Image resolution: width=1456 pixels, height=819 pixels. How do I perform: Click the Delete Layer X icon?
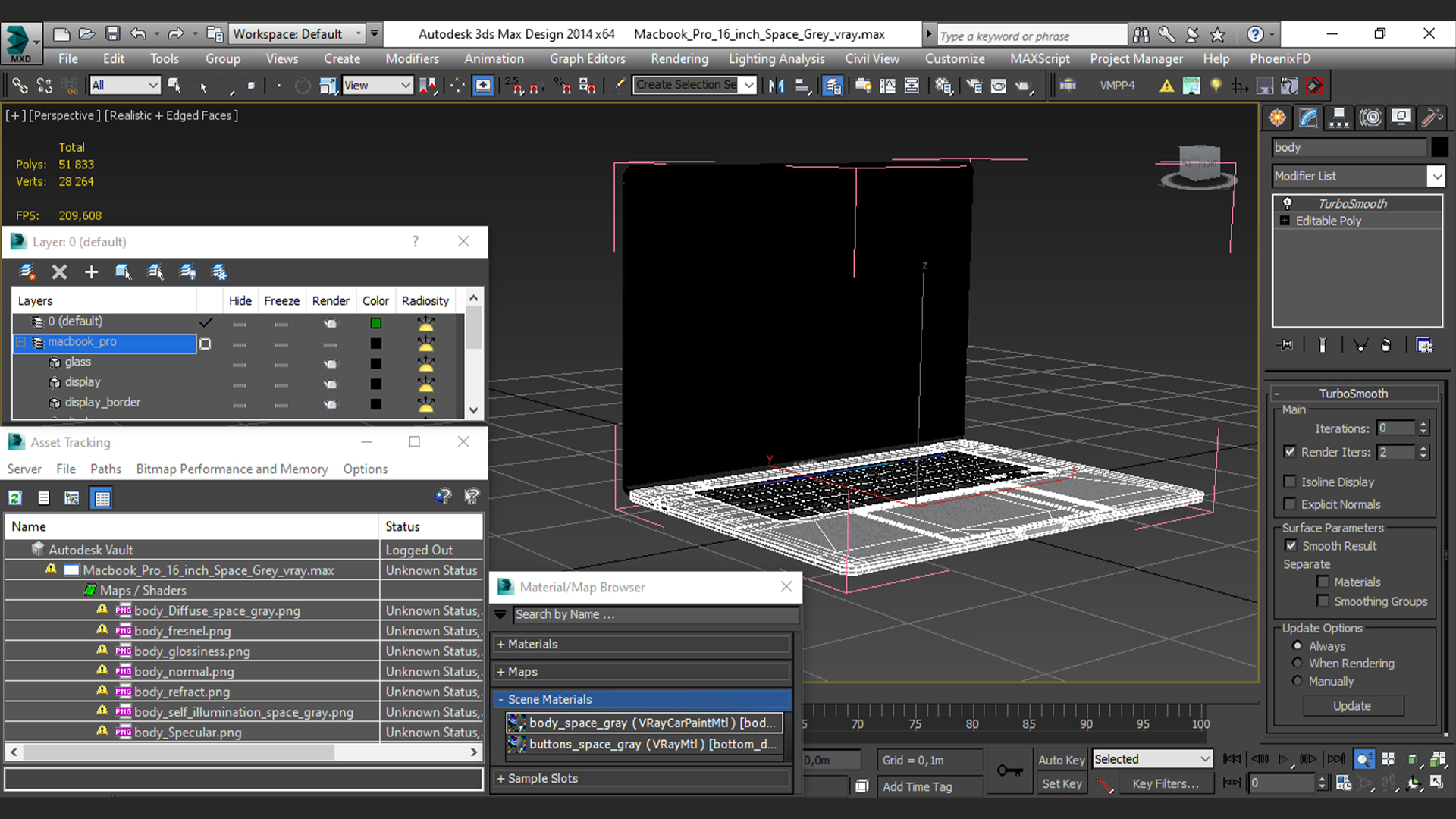(59, 272)
